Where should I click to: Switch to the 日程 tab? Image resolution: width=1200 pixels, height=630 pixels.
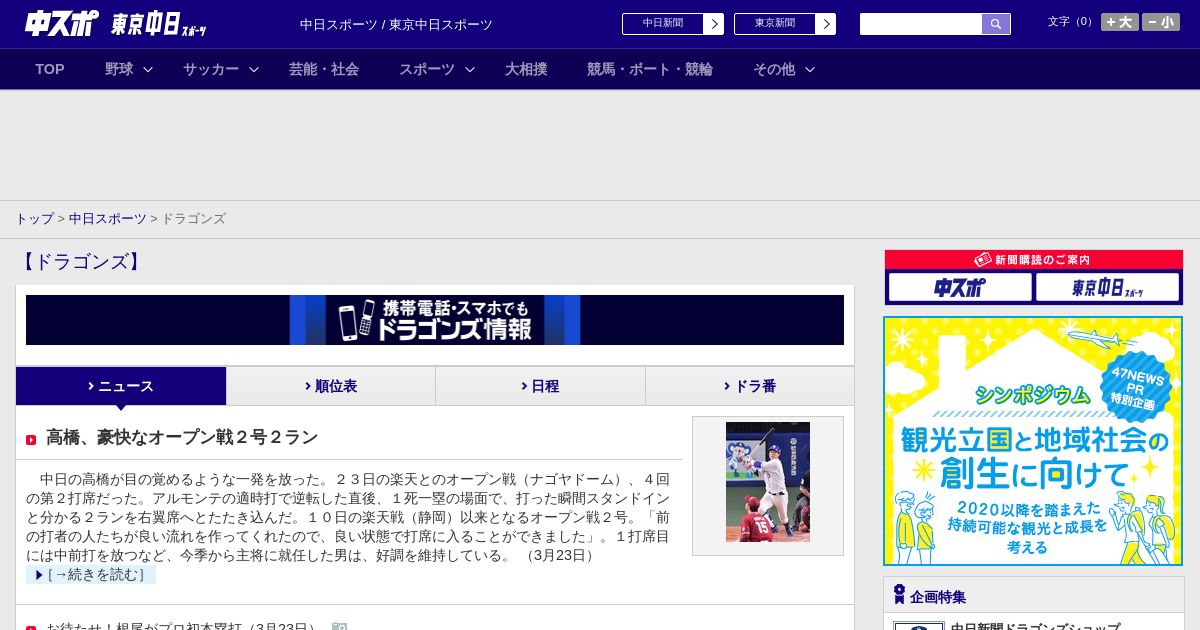[540, 386]
